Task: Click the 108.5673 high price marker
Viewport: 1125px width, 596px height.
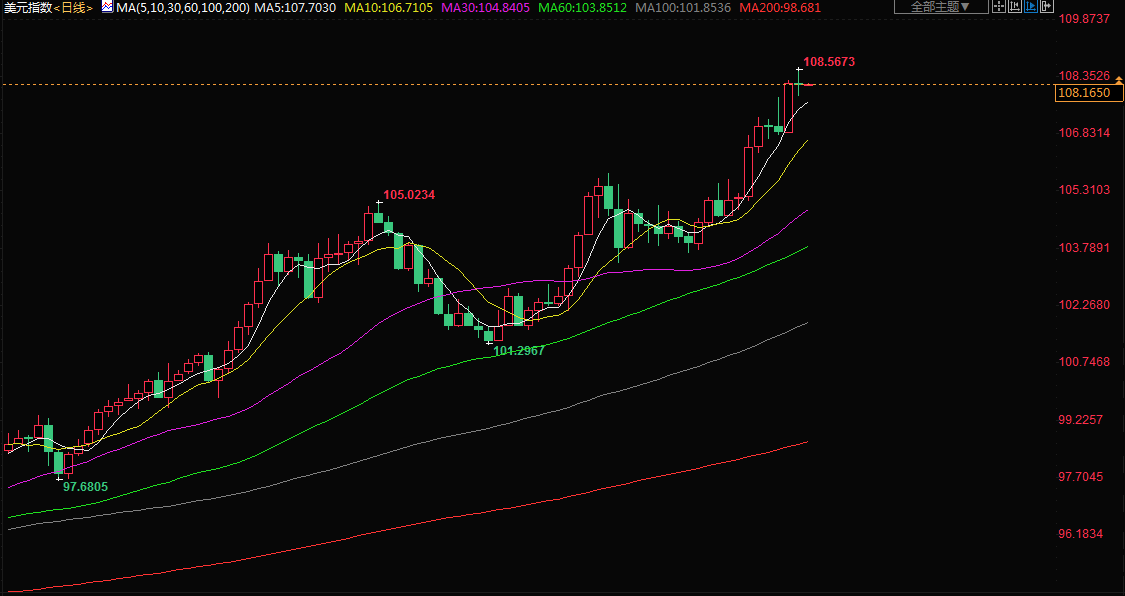Action: [829, 62]
